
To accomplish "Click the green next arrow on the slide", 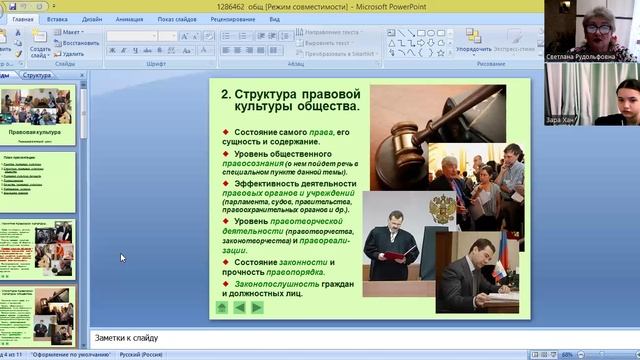I will point(257,307).
